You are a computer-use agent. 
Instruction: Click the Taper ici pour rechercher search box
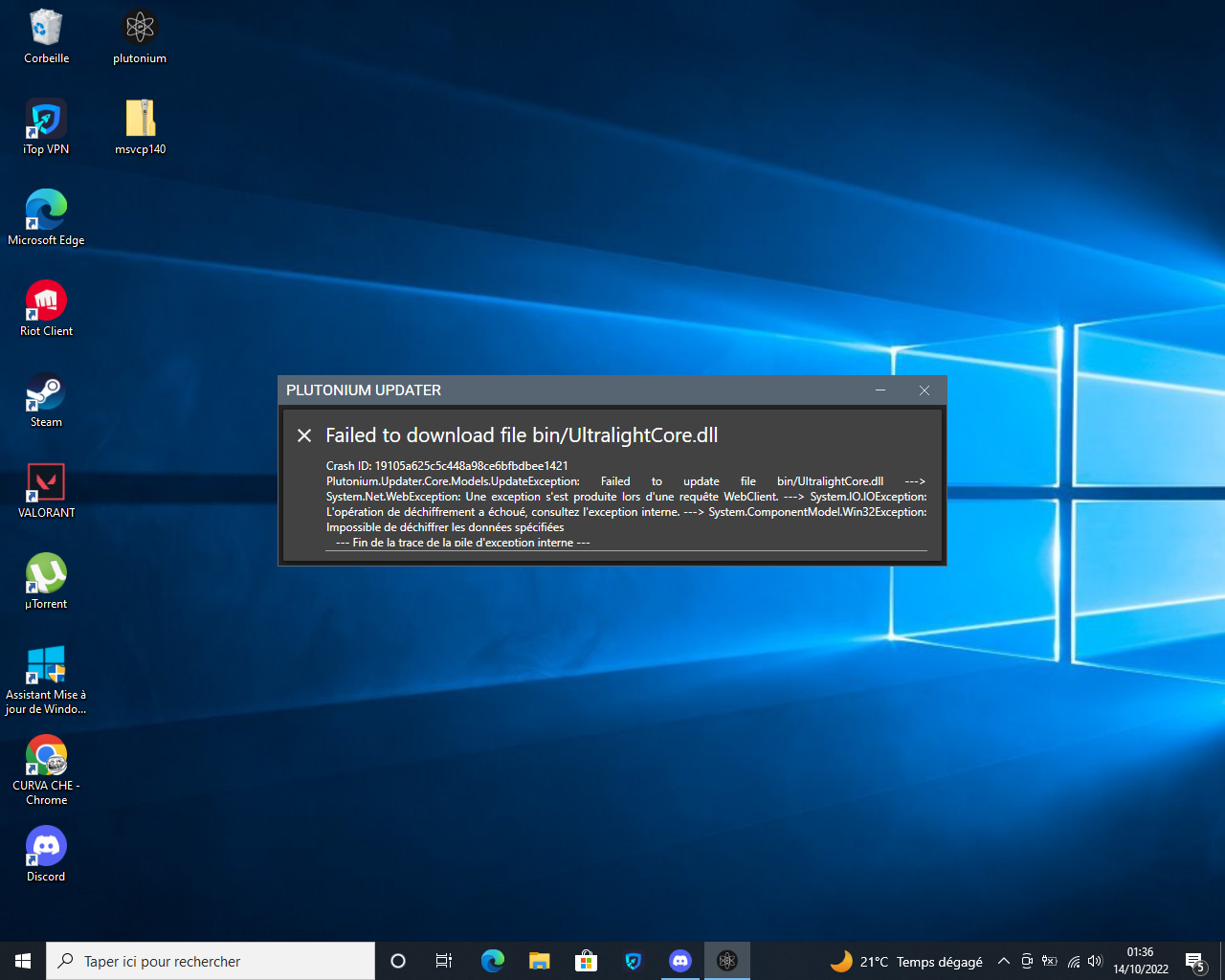point(211,961)
